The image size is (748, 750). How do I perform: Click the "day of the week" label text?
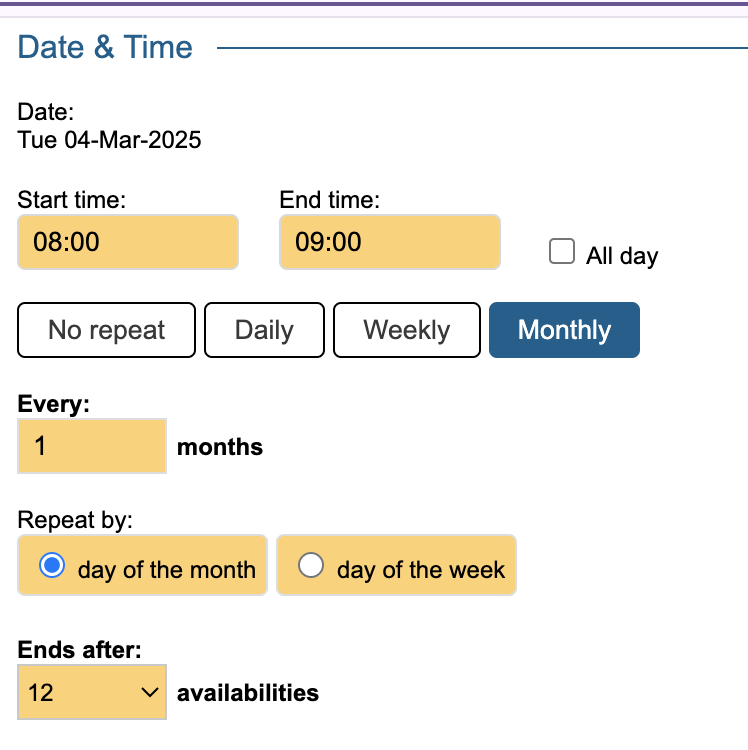tap(421, 570)
